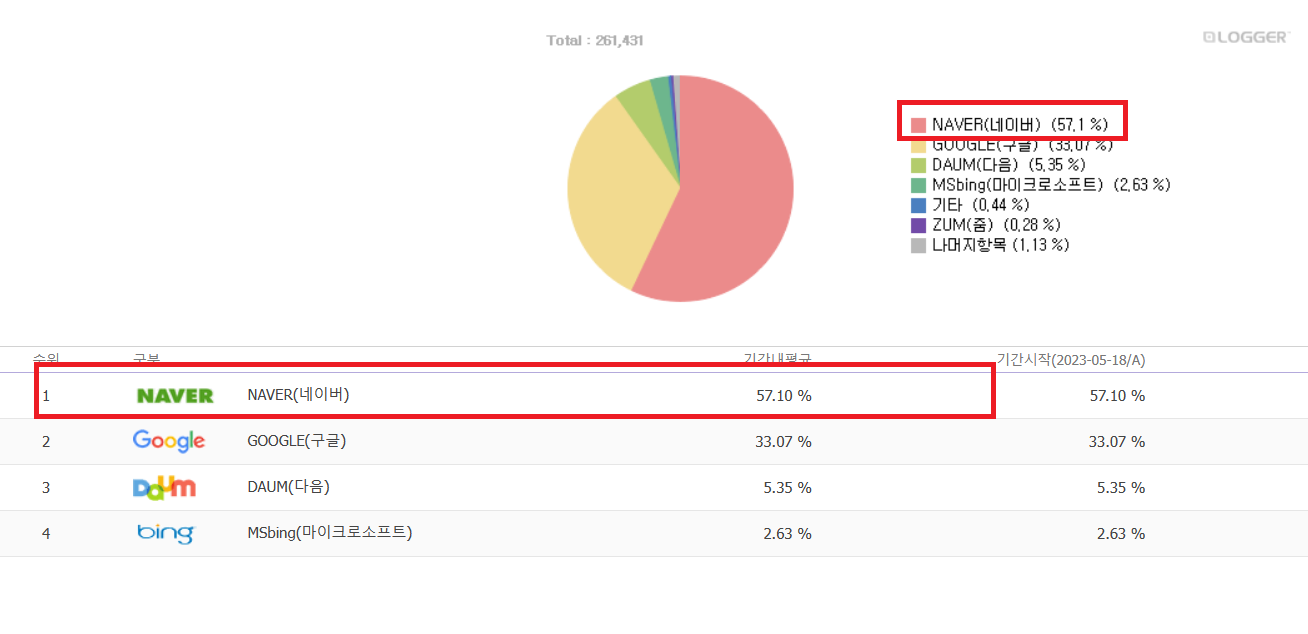Click DAUM's 5.35 % period start value
This screenshot has height=634, width=1308.
coord(1121,488)
